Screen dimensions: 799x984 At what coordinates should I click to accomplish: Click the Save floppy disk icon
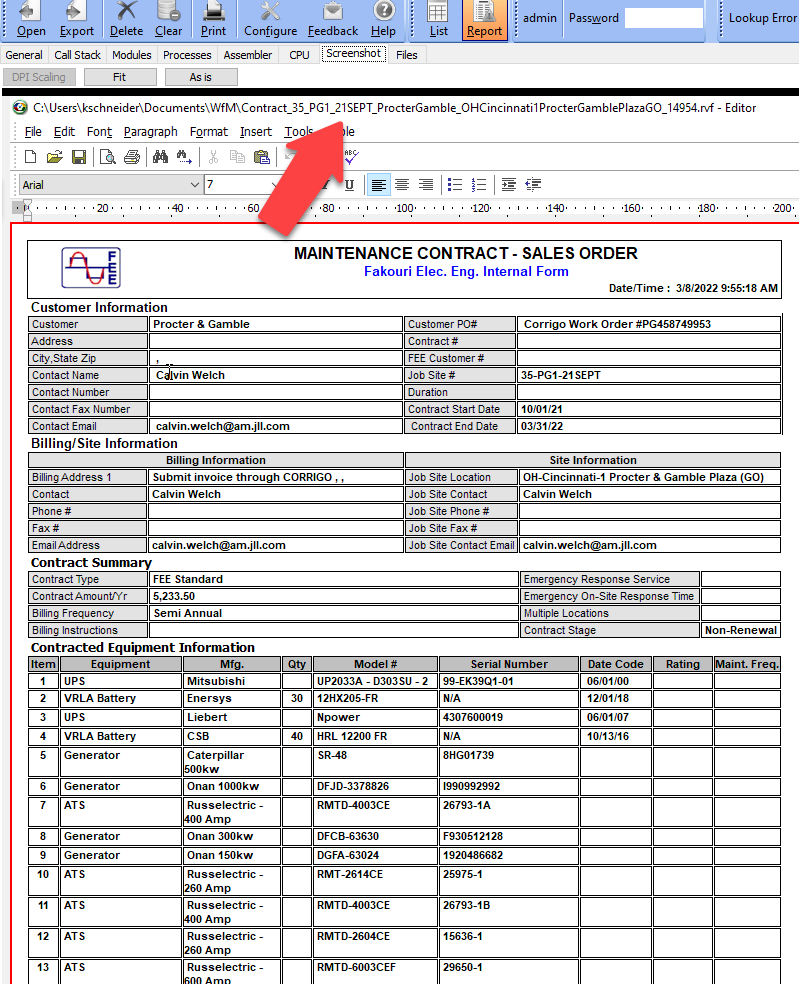click(x=79, y=157)
